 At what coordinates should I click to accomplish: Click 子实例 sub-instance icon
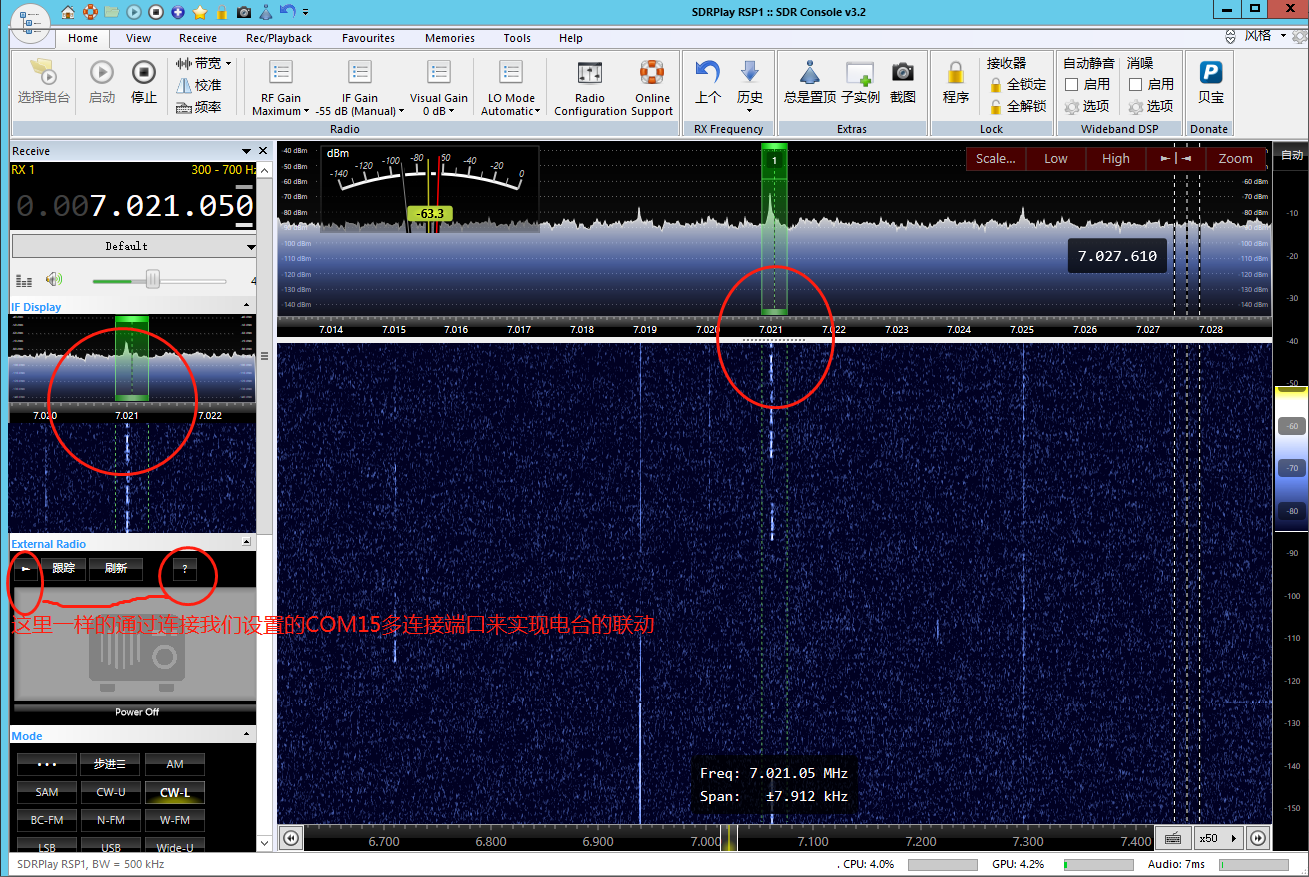tap(860, 83)
